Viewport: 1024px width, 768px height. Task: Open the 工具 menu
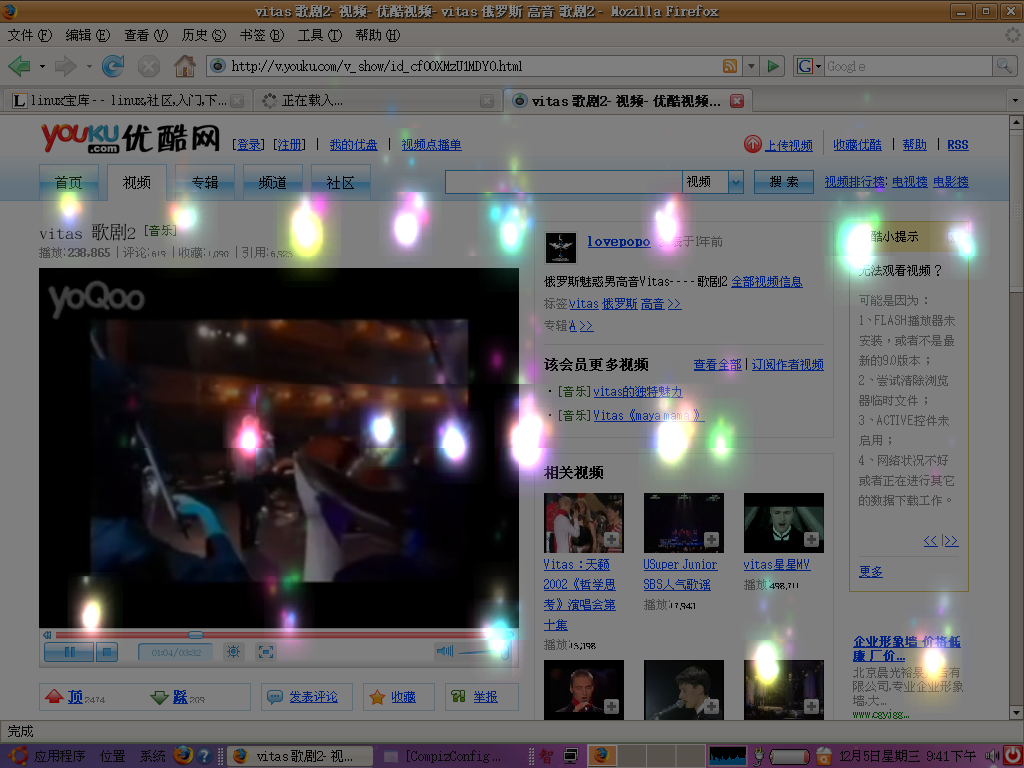(x=320, y=35)
